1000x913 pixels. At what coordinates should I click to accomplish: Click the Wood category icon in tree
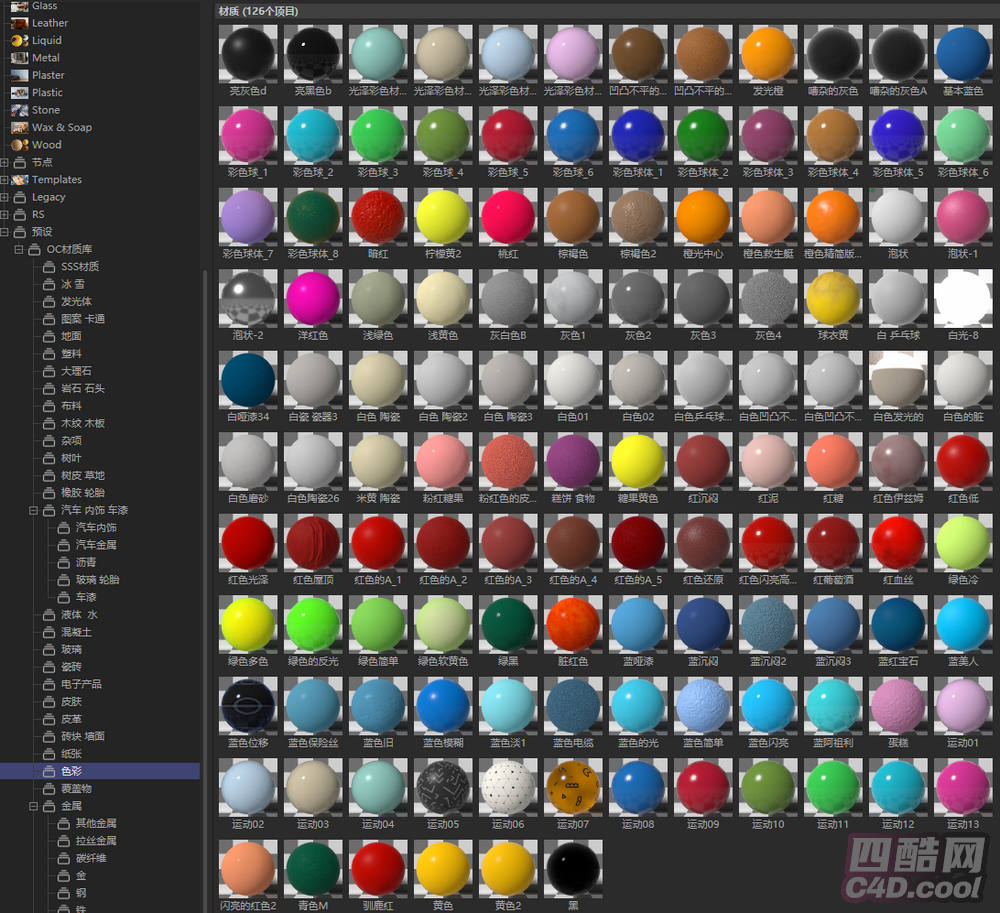18,145
